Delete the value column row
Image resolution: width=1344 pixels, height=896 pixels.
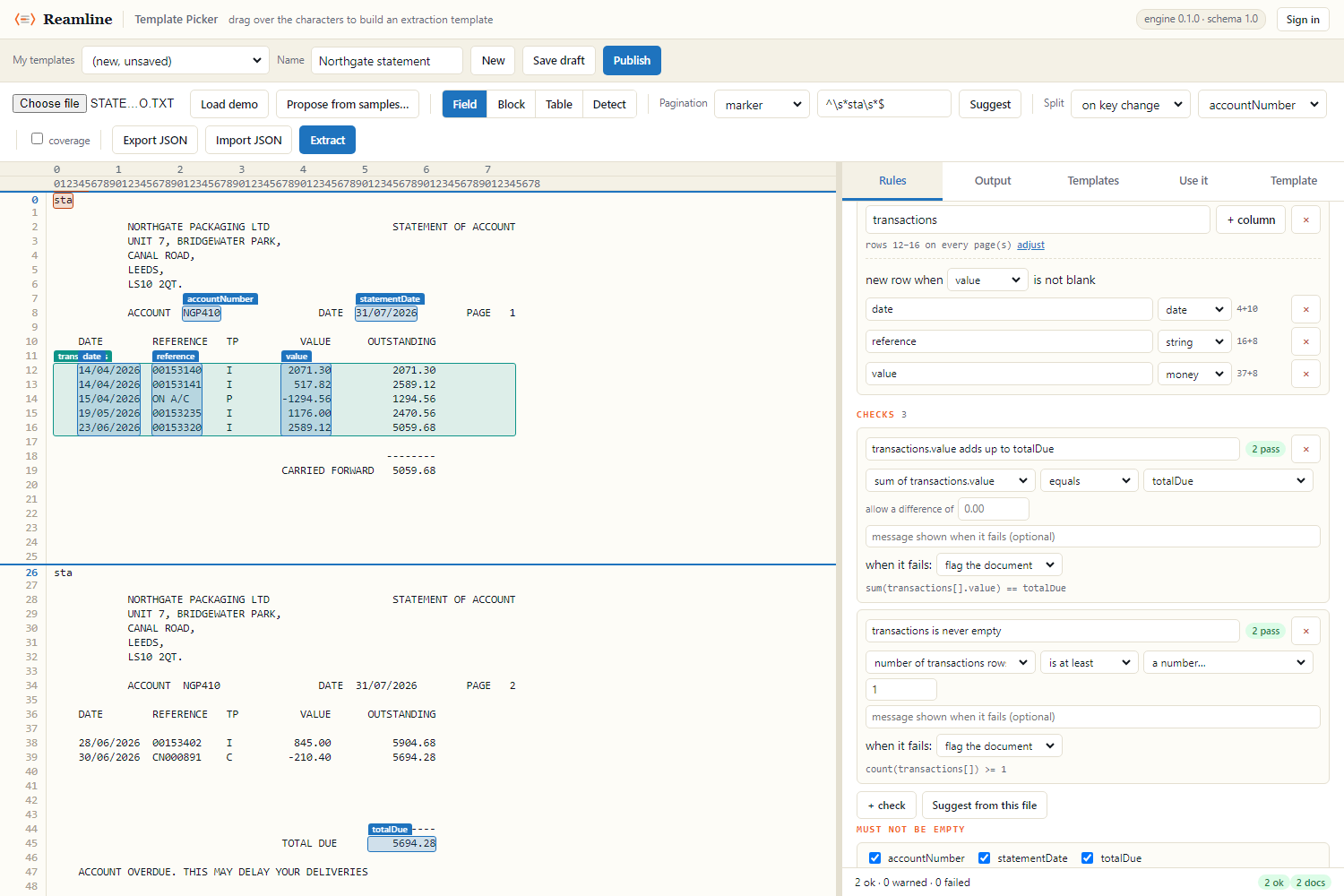click(x=1305, y=374)
